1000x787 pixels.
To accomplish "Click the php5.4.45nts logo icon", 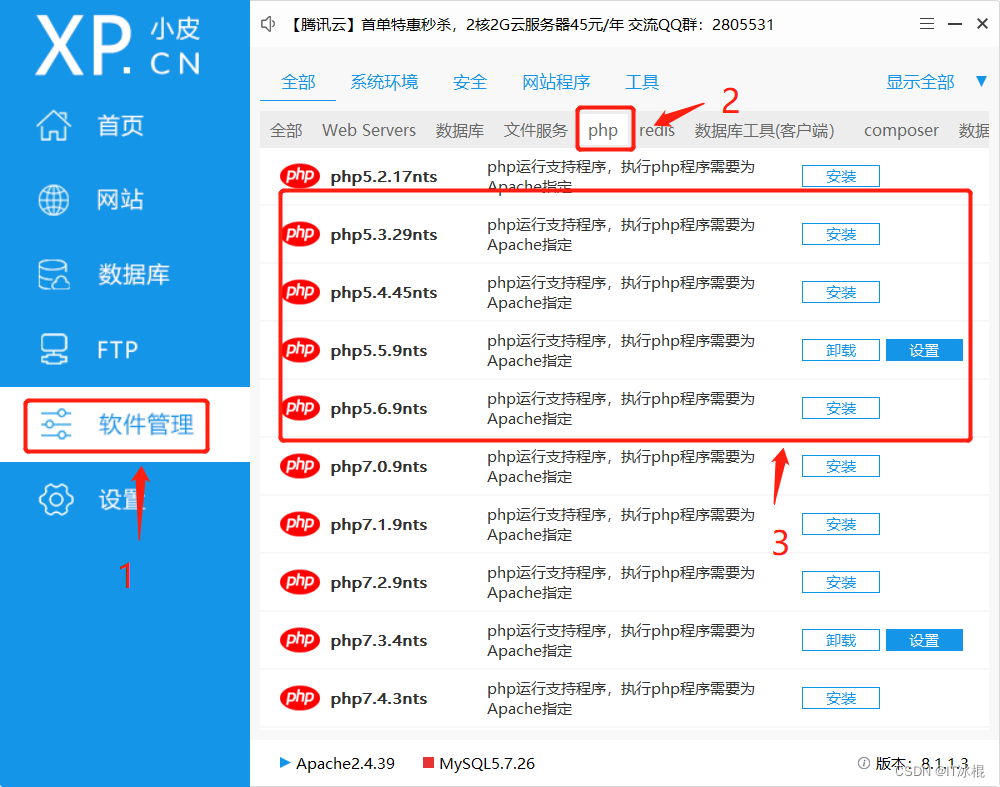I will click(x=300, y=291).
